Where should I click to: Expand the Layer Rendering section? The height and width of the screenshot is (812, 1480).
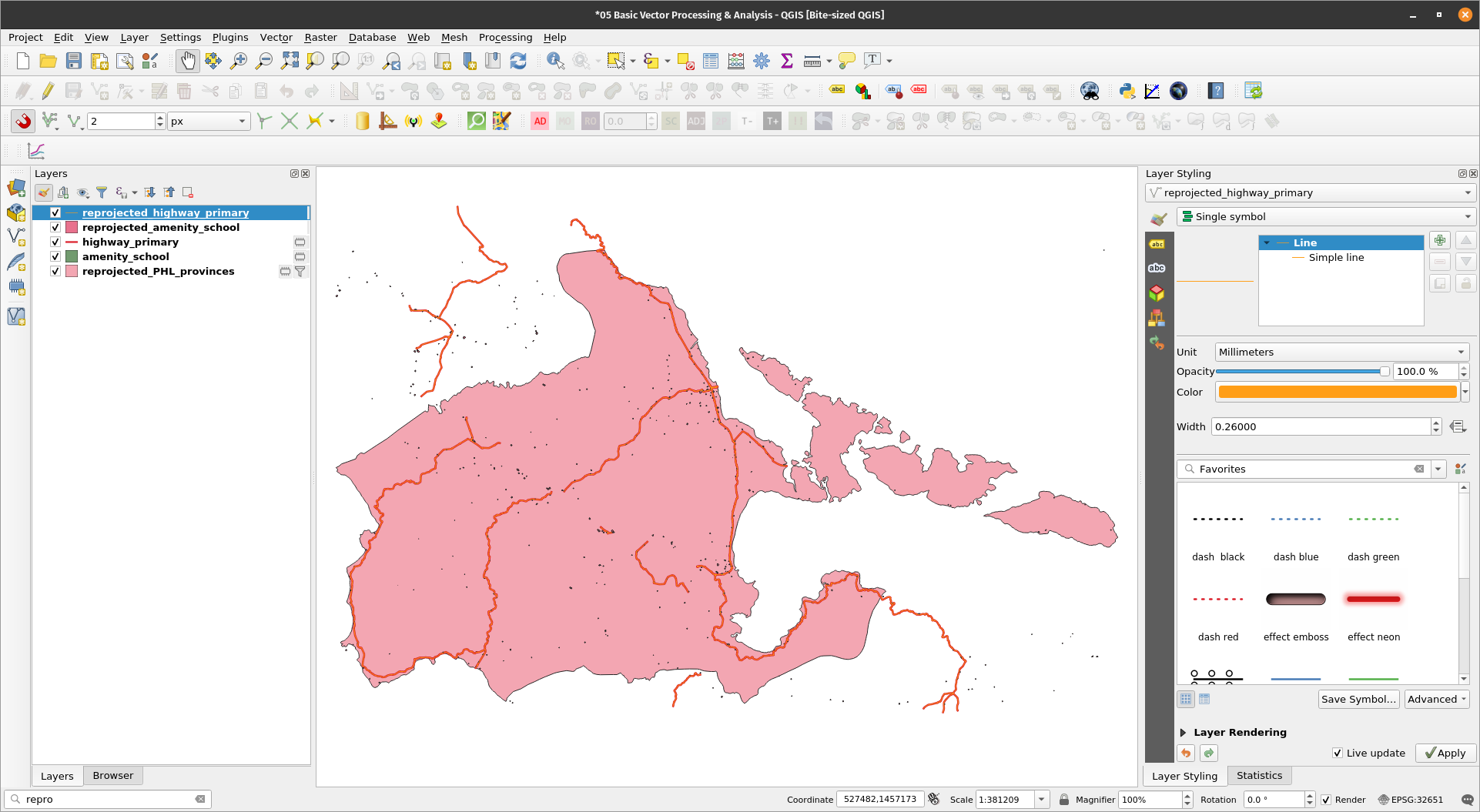click(1184, 732)
